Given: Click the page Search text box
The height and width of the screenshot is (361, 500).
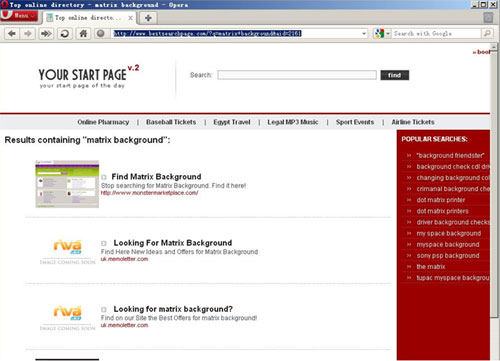Looking at the screenshot, I should [297, 75].
